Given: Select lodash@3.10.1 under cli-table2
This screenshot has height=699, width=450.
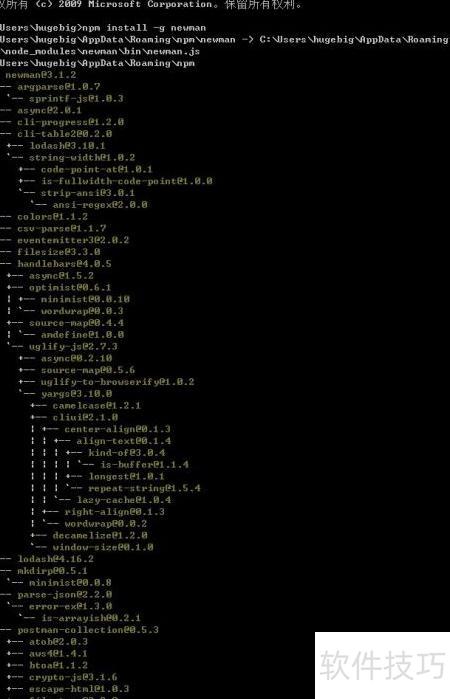Looking at the screenshot, I should 67,146.
